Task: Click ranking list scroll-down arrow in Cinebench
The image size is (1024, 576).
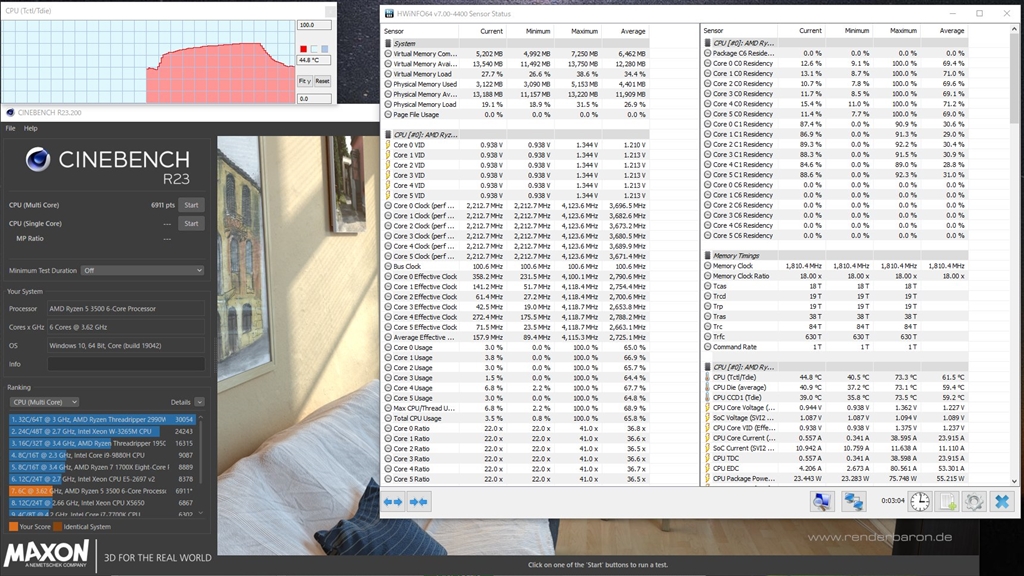Action: tap(200, 513)
